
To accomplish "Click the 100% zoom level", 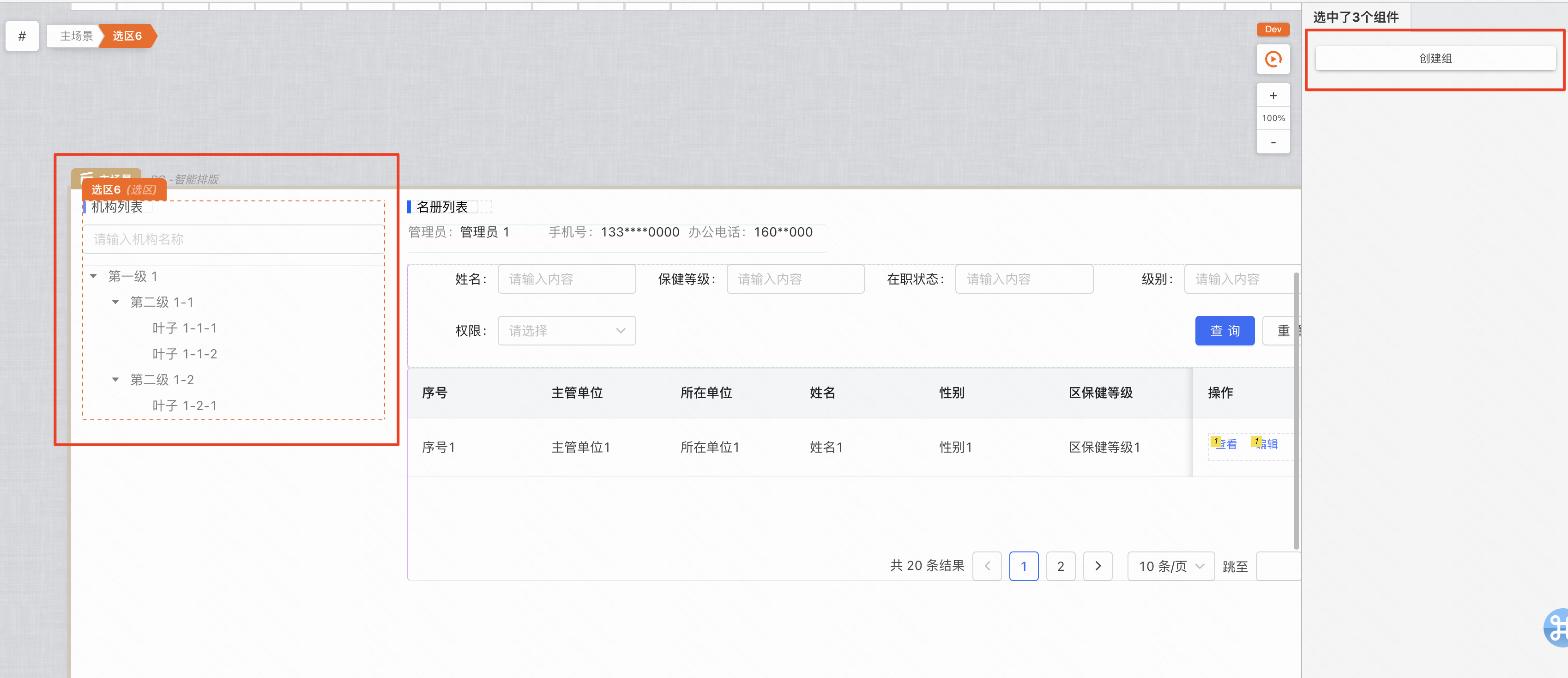I will 1273,118.
